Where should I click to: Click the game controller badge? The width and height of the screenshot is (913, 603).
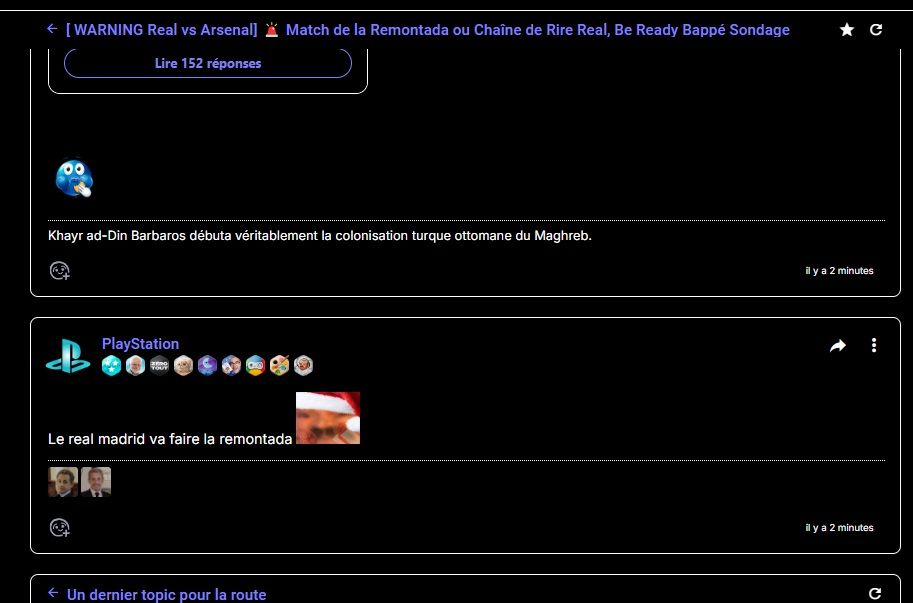coord(255,366)
